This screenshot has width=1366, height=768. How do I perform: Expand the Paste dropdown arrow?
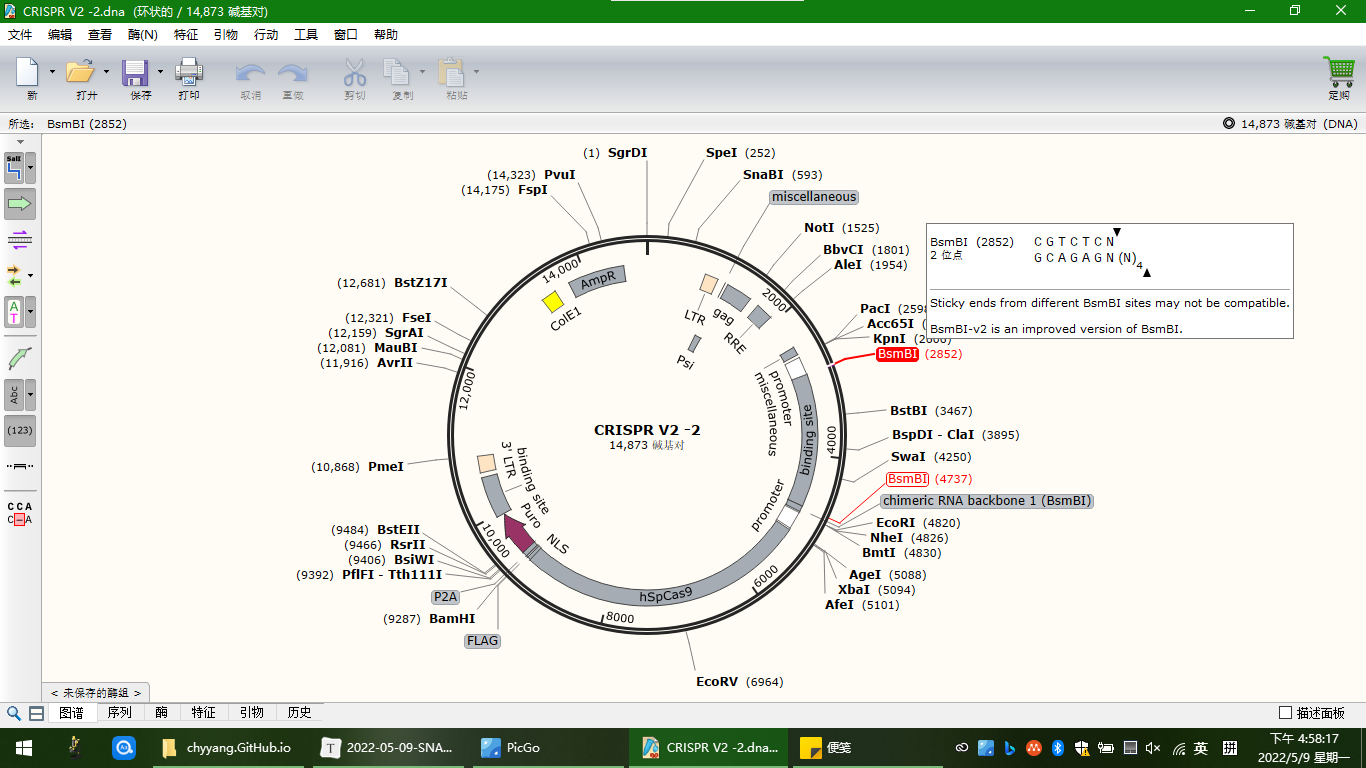pos(476,71)
